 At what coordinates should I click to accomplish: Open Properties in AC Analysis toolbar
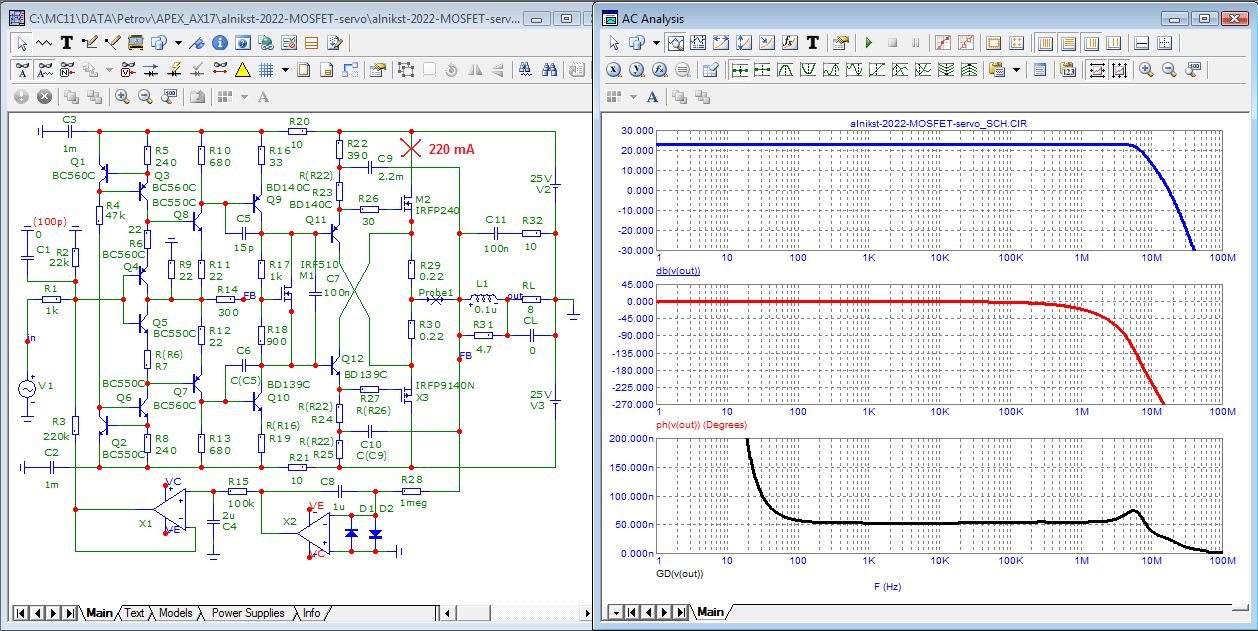coord(841,43)
